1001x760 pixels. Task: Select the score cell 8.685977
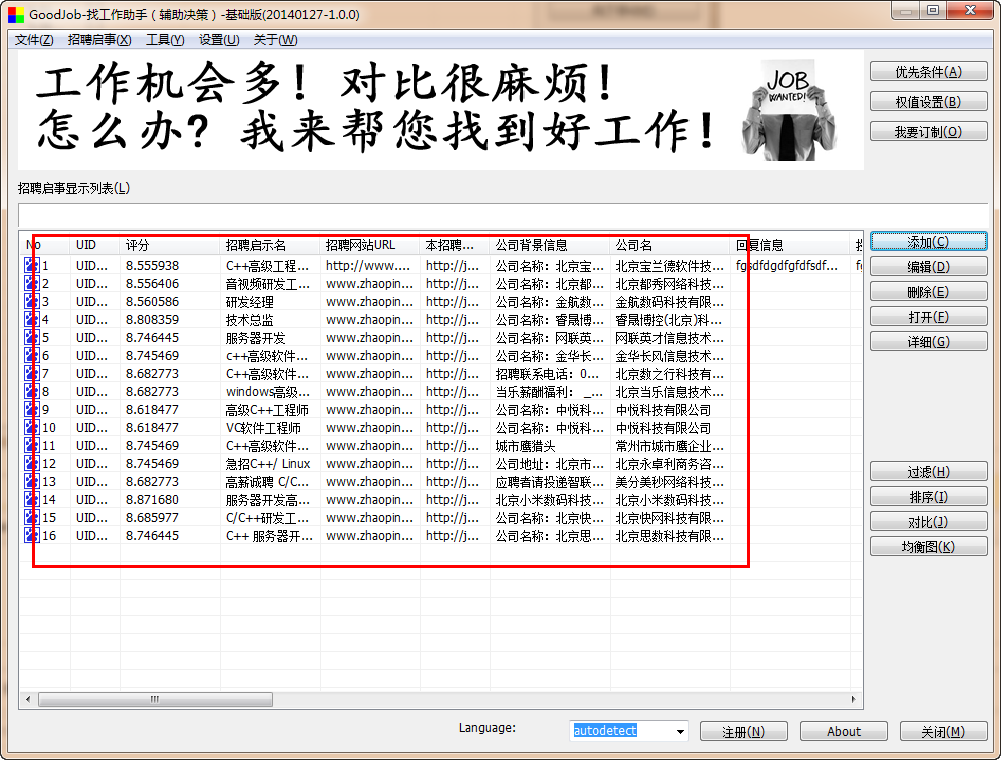[152, 517]
